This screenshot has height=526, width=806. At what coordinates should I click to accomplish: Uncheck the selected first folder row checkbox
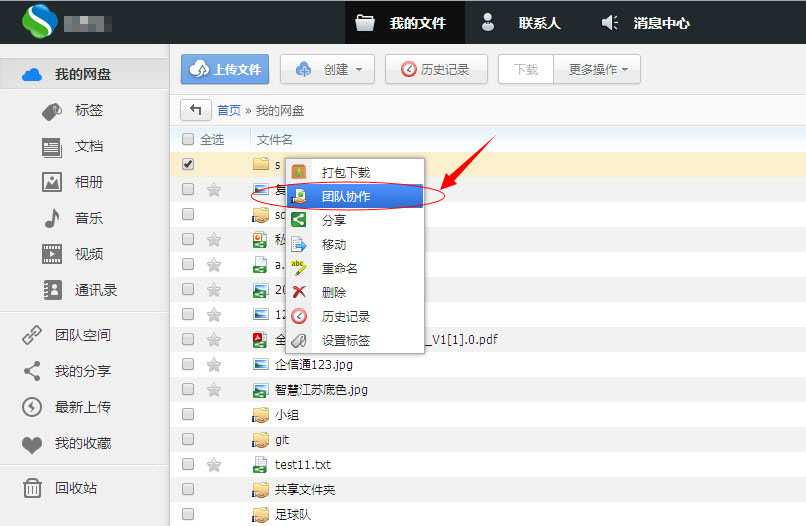[x=188, y=164]
